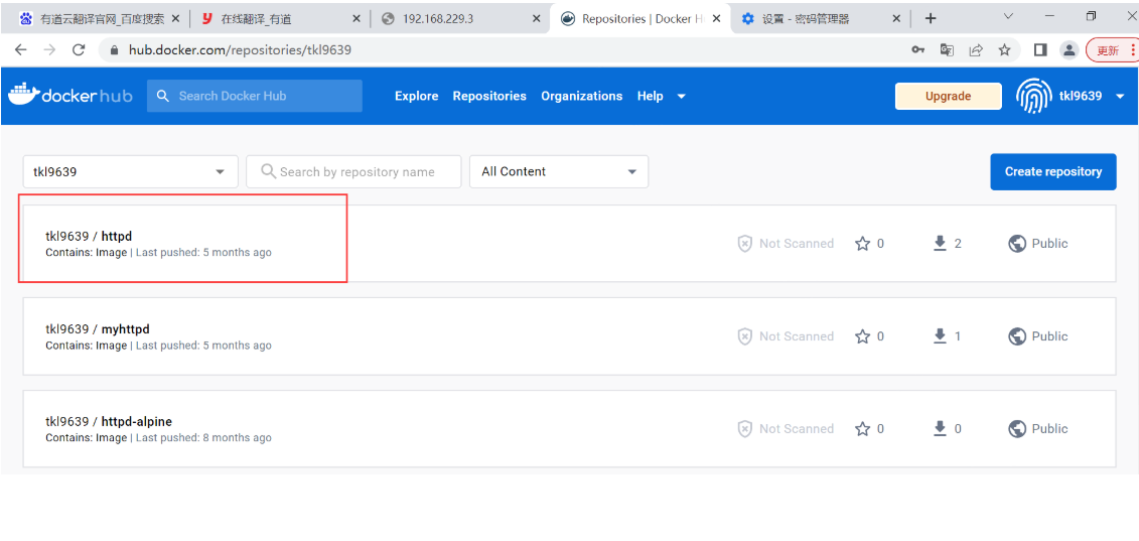
Task: Click the browser profile avatar icon
Action: coord(1069,50)
